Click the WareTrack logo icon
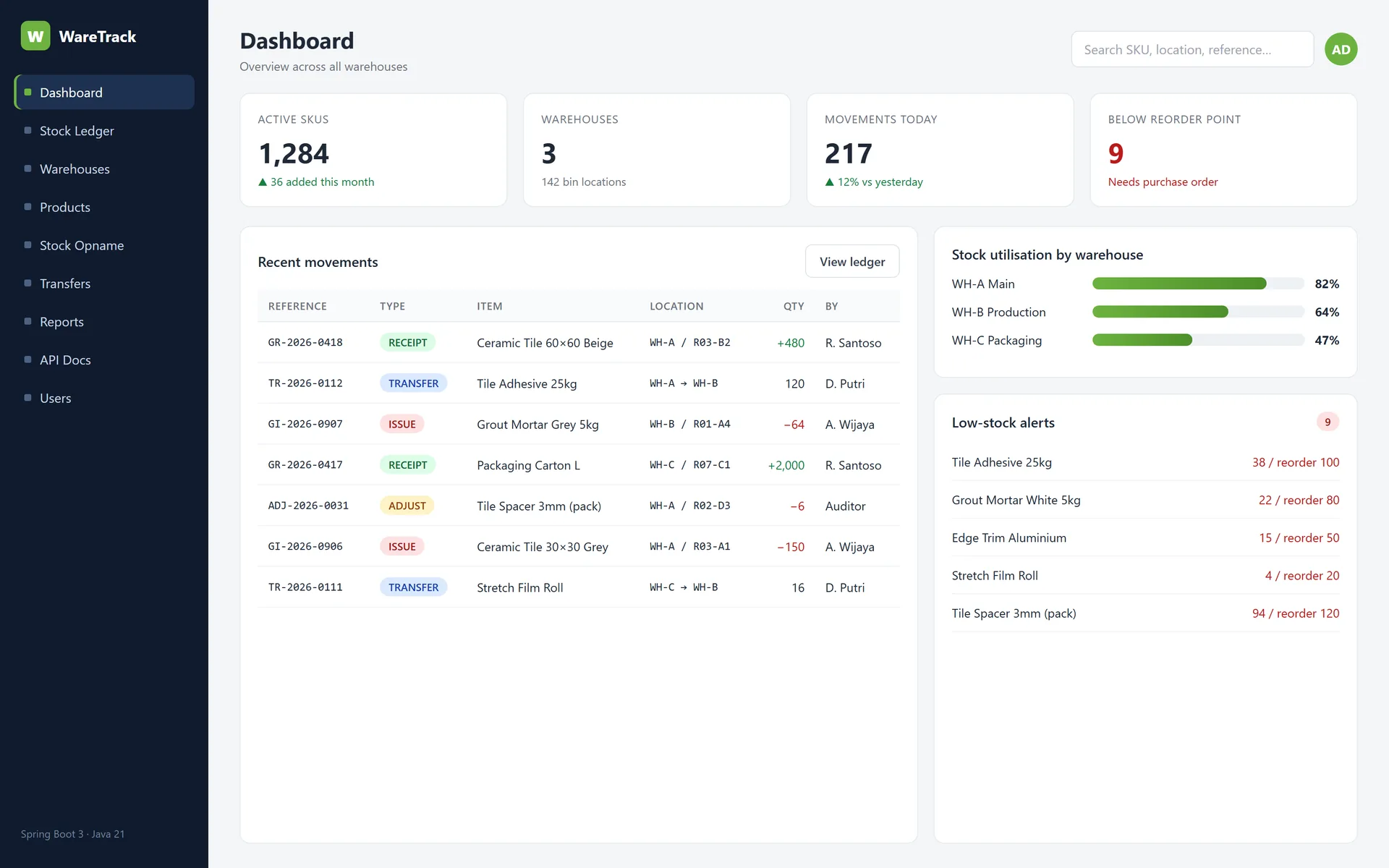Screen dimensions: 1389x868 35,36
